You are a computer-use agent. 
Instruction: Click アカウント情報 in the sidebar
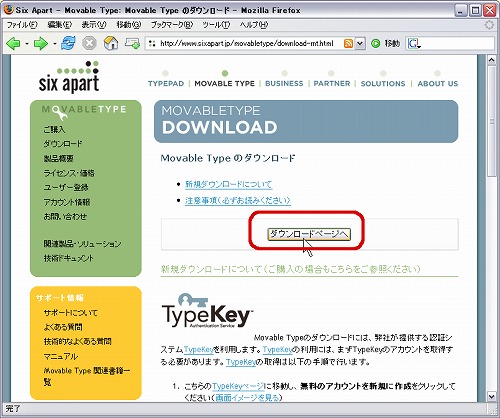[67, 202]
